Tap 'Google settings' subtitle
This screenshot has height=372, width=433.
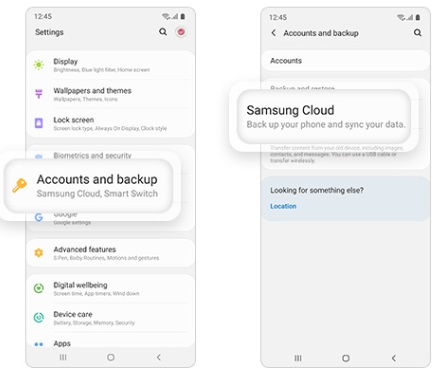72,222
